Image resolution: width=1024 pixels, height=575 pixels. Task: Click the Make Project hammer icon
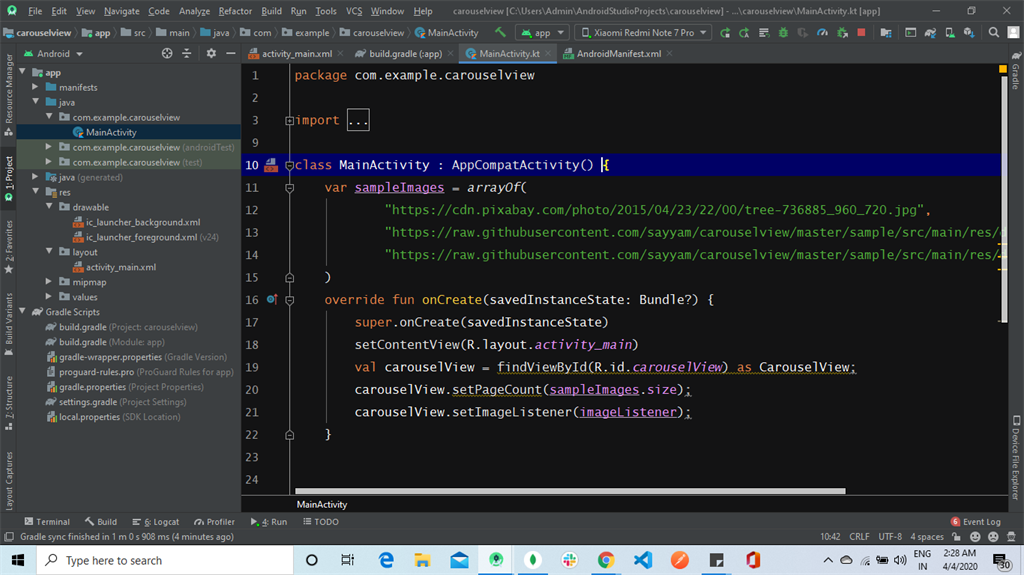click(500, 32)
